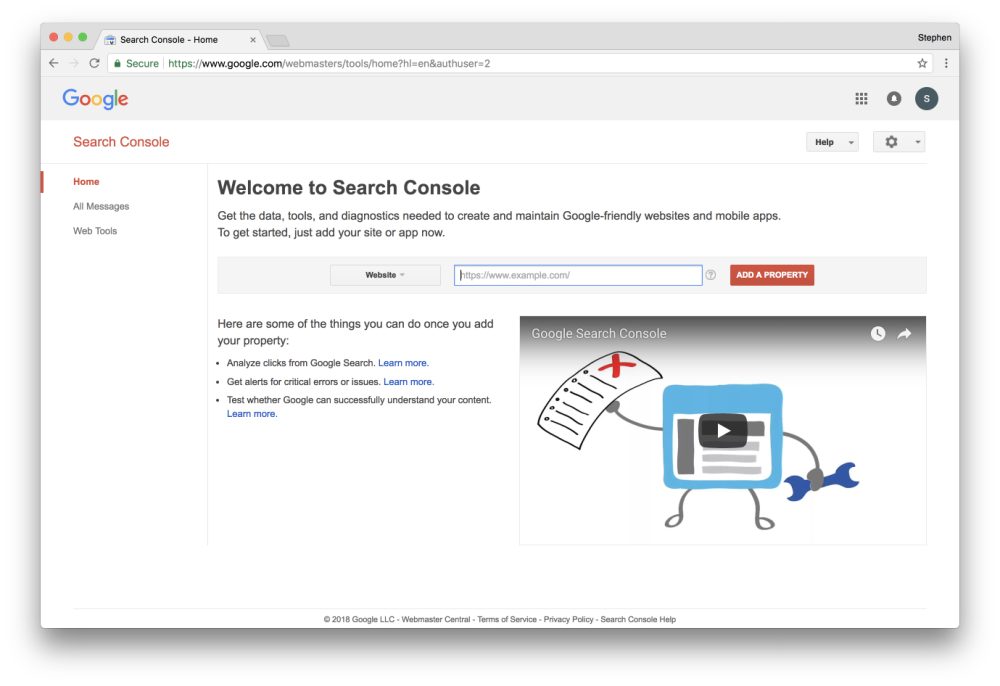Bookmark this page with the star icon

[x=922, y=63]
